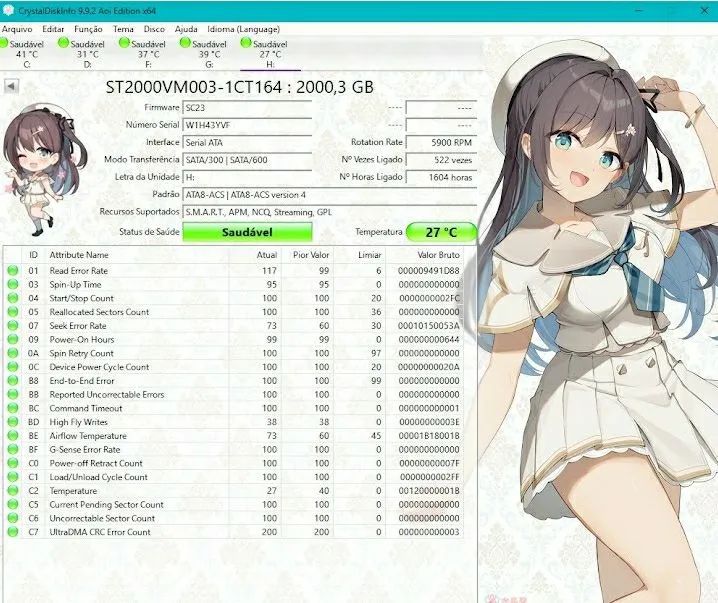
Task: Click the Interface field Serial ATA
Action: (247, 142)
